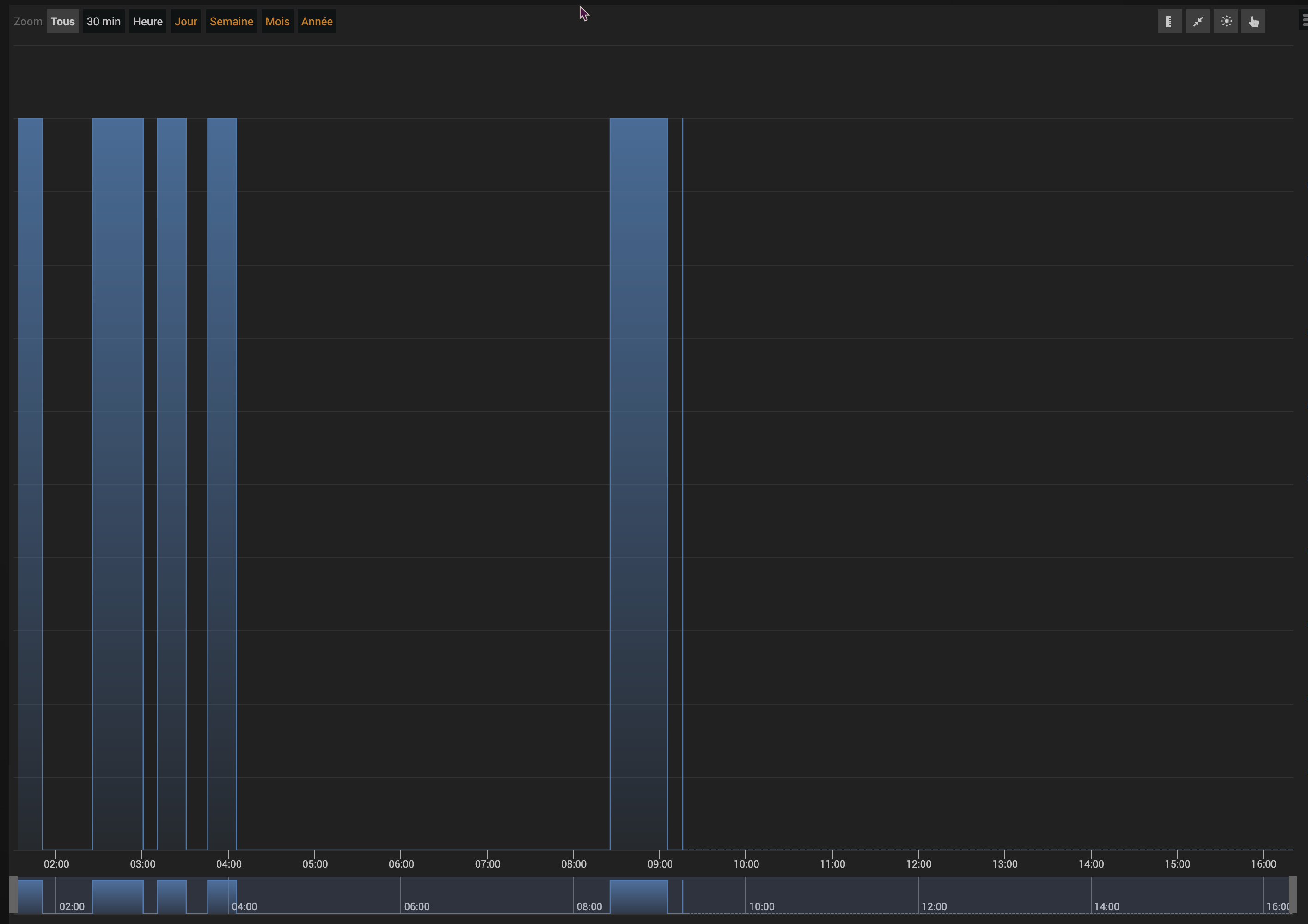Click the wide bar near 08:45
The width and height of the screenshot is (1308, 924).
[x=639, y=484]
